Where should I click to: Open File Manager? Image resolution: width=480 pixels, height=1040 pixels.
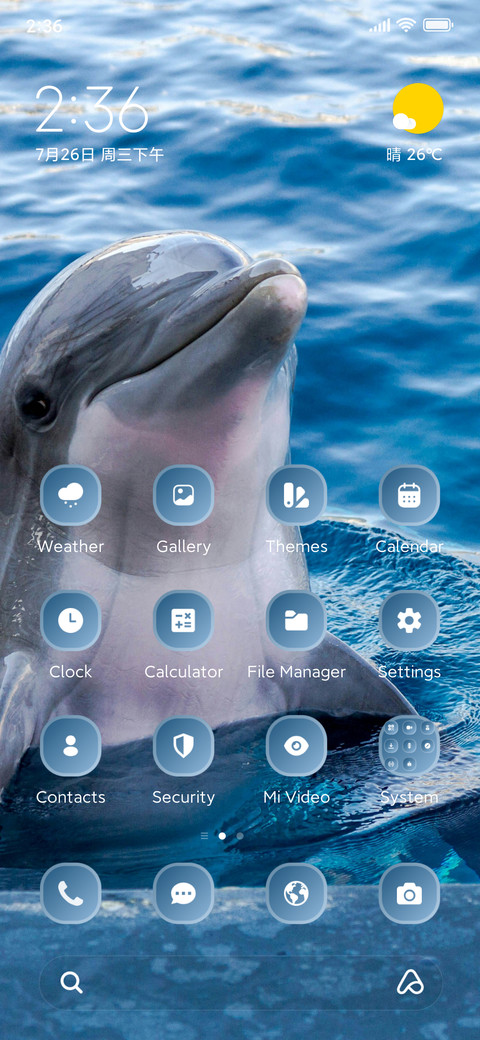pyautogui.click(x=296, y=621)
